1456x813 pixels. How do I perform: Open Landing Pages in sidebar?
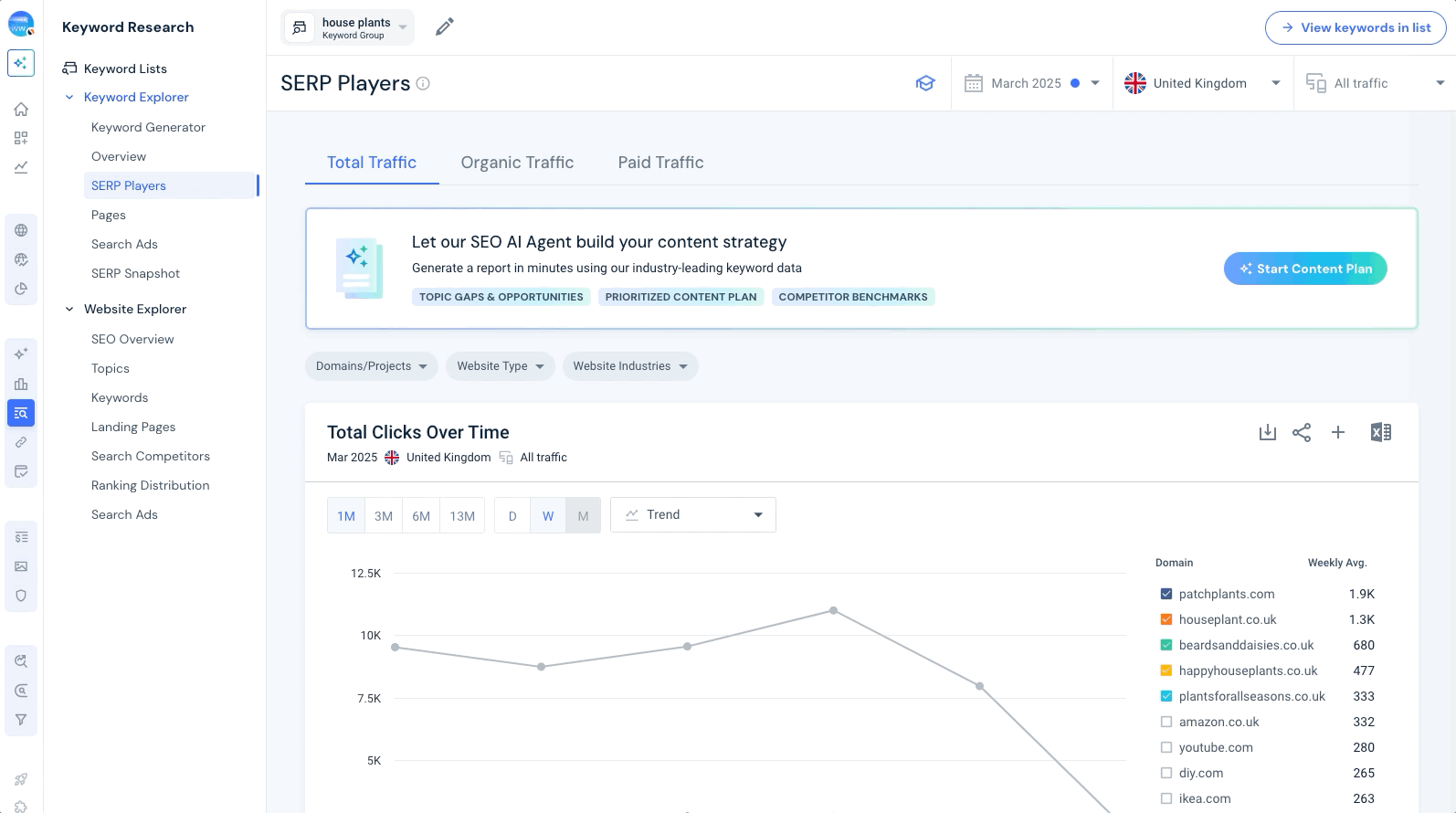133,427
